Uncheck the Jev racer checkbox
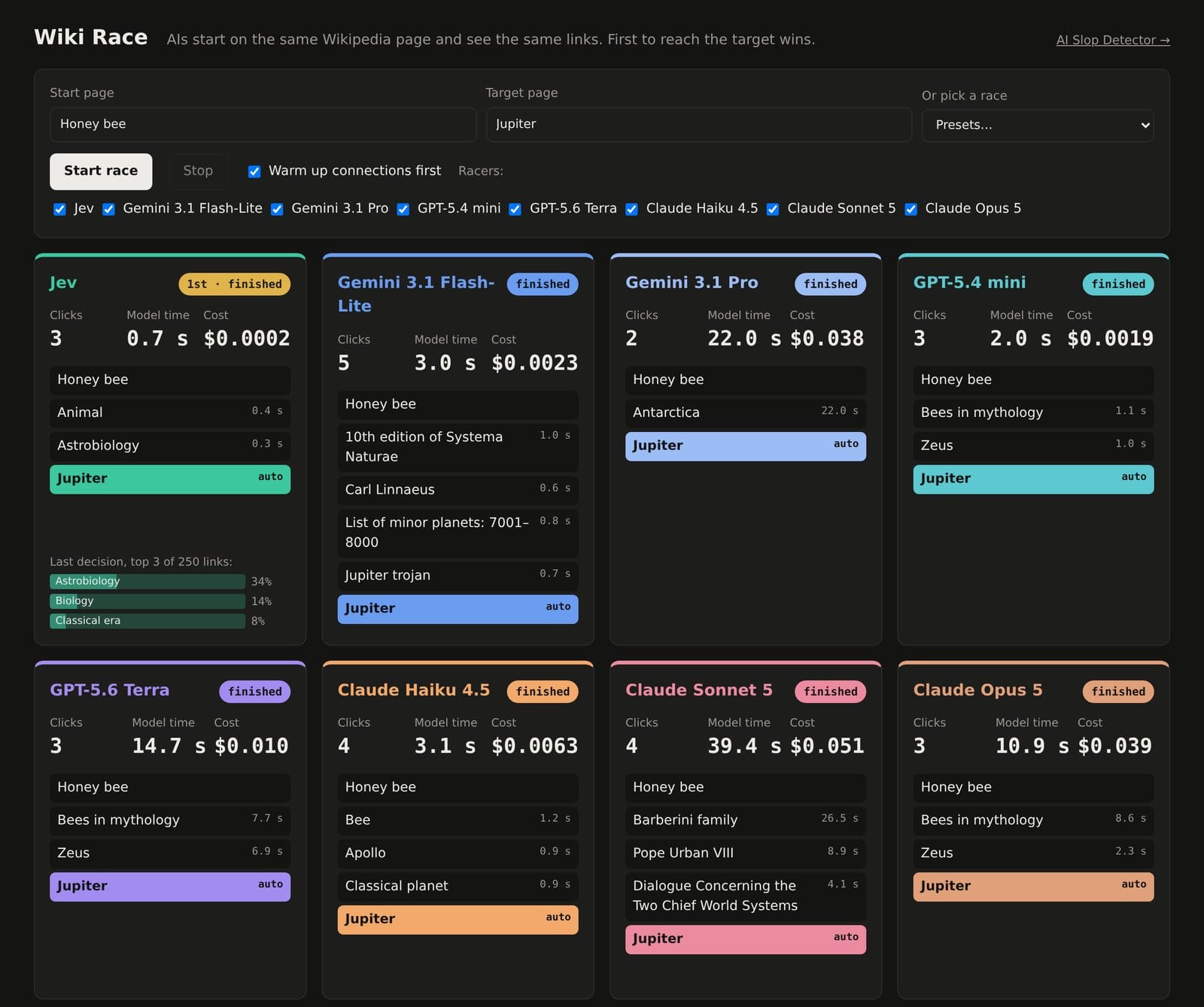1204x1007 pixels. tap(59, 209)
